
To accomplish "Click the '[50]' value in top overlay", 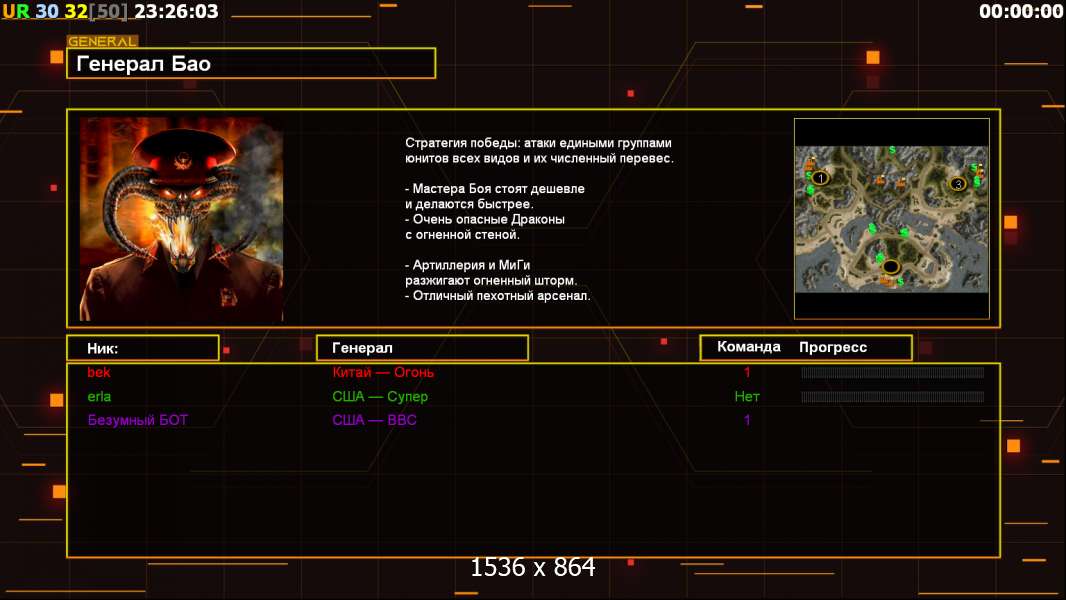I will 108,12.
